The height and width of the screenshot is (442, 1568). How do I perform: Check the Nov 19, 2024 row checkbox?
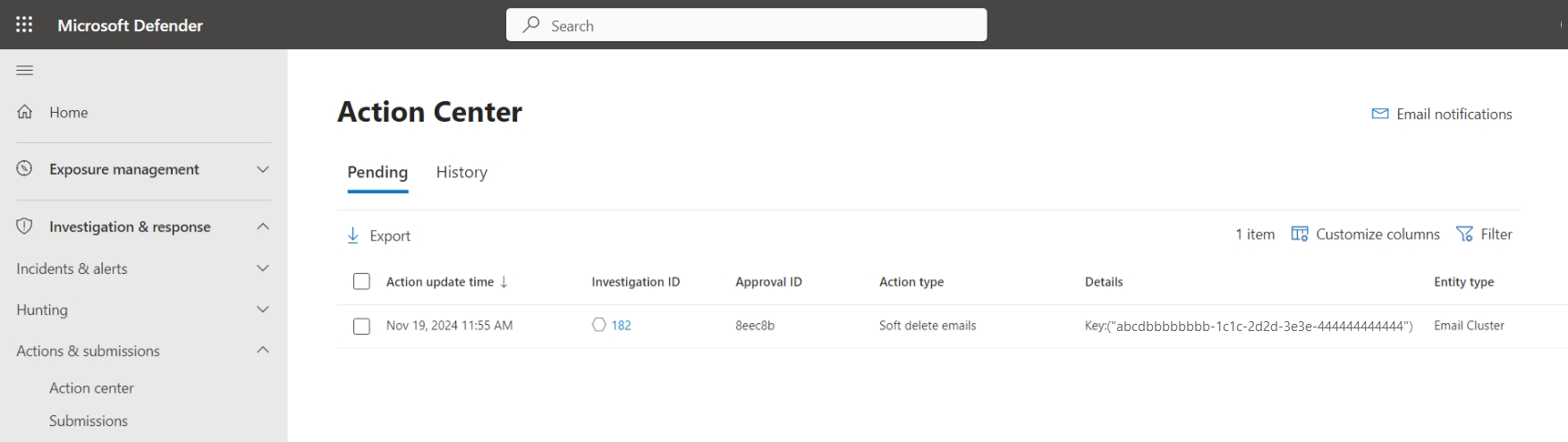click(x=361, y=327)
